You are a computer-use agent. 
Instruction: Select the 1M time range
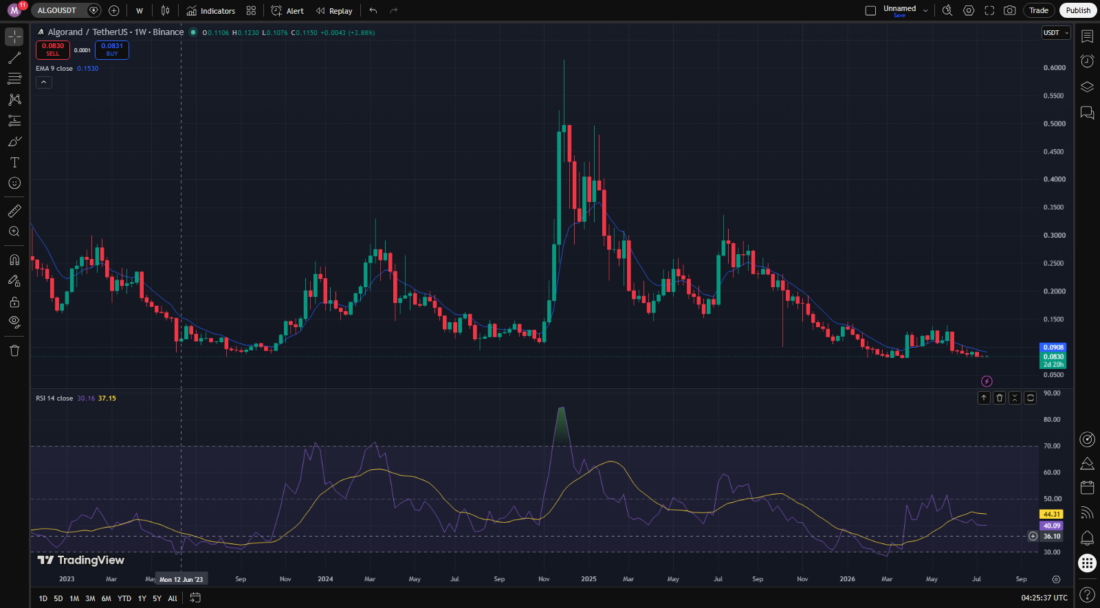[x=74, y=598]
